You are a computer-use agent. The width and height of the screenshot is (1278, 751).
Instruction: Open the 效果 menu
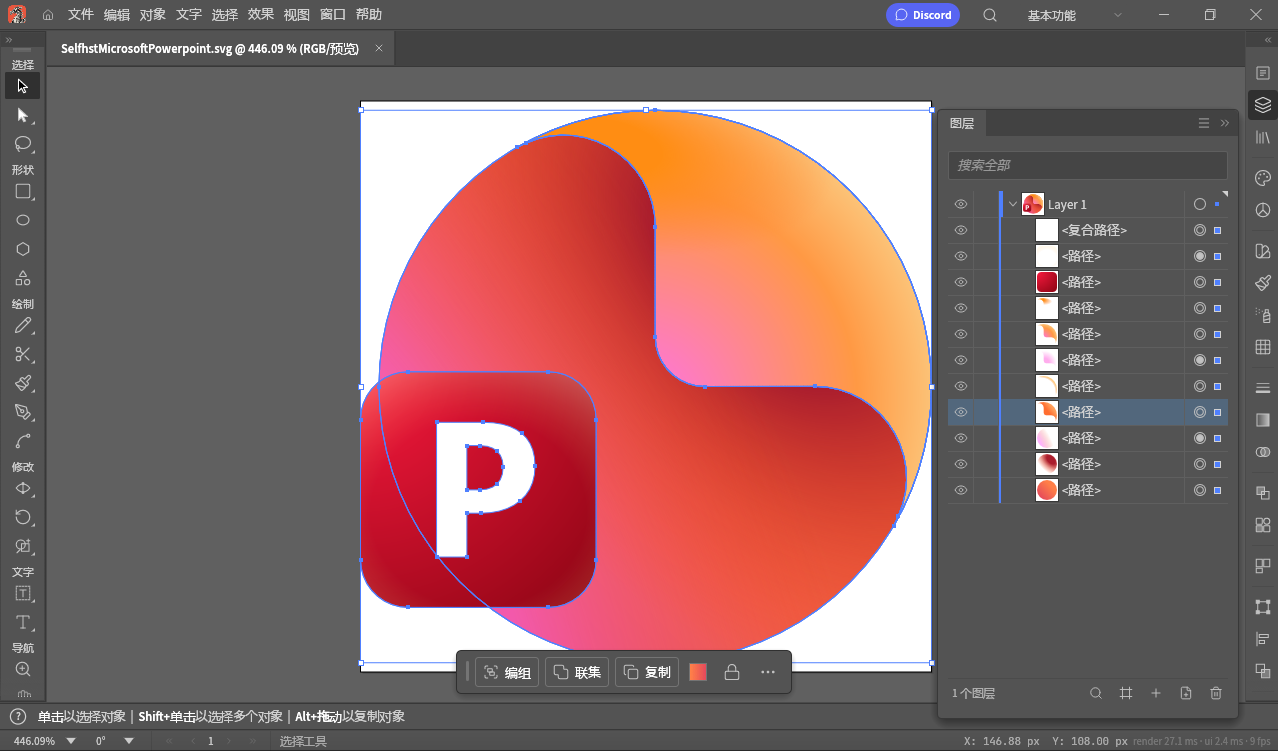(261, 15)
